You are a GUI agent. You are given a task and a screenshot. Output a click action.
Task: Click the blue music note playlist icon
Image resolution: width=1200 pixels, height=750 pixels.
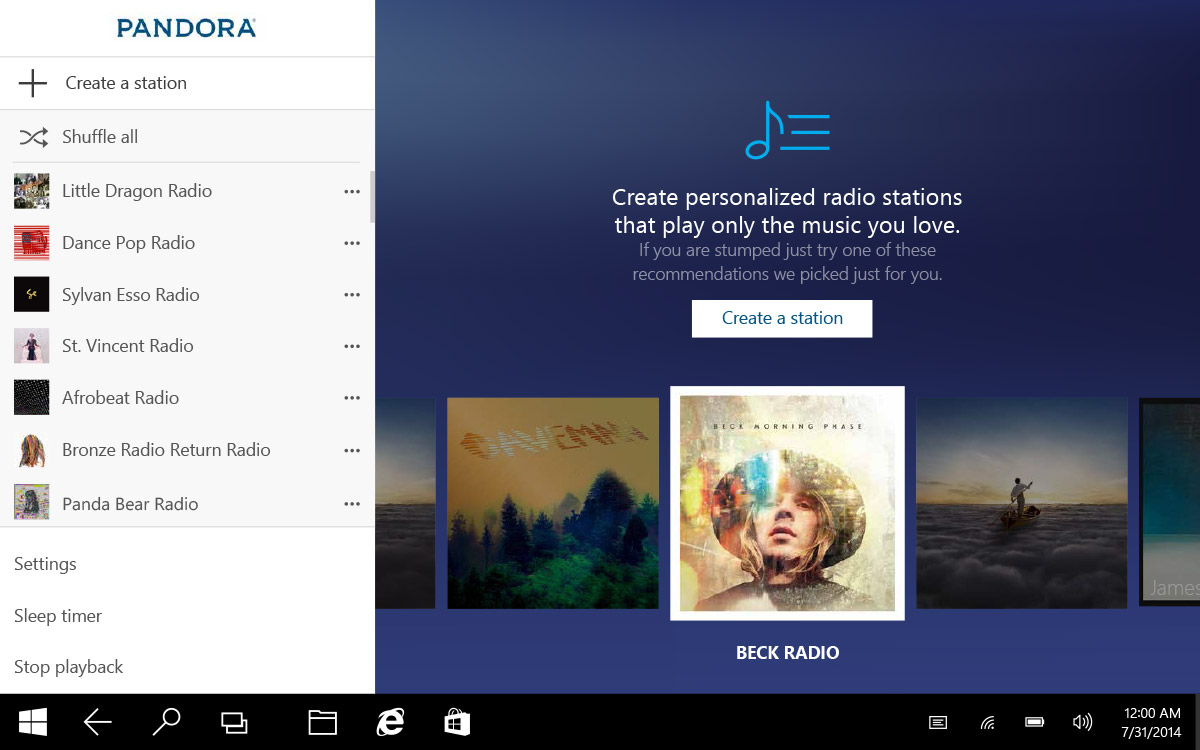(x=787, y=130)
